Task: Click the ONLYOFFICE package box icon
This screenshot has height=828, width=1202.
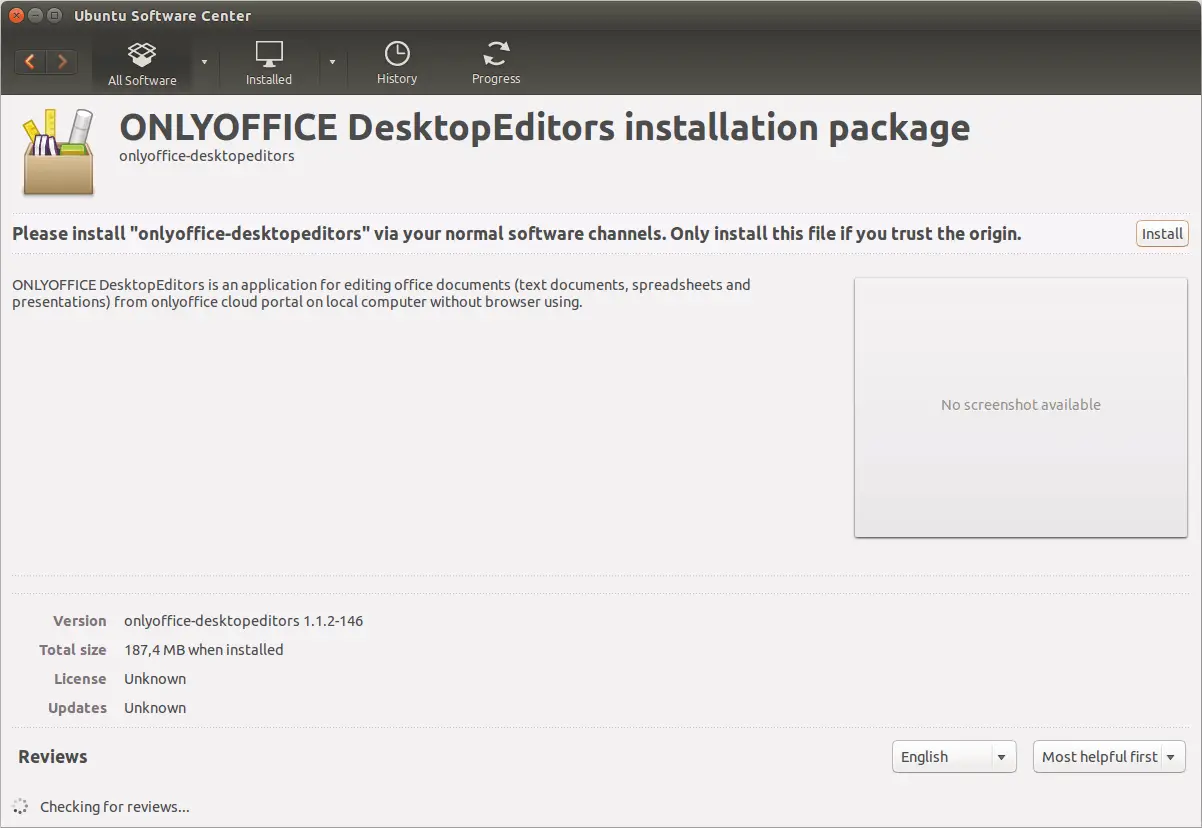Action: click(59, 150)
